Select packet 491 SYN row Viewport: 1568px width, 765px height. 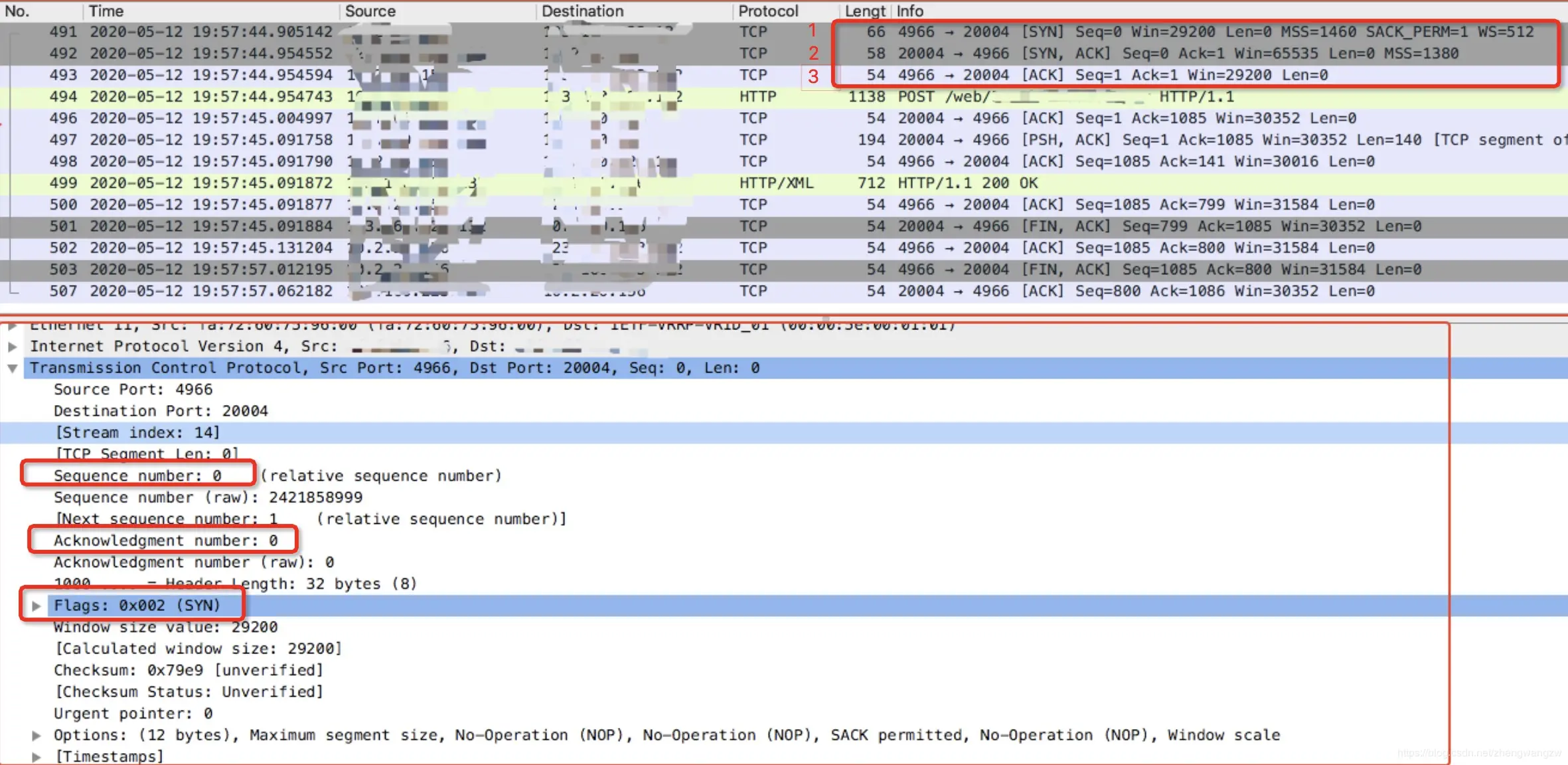coord(784,32)
